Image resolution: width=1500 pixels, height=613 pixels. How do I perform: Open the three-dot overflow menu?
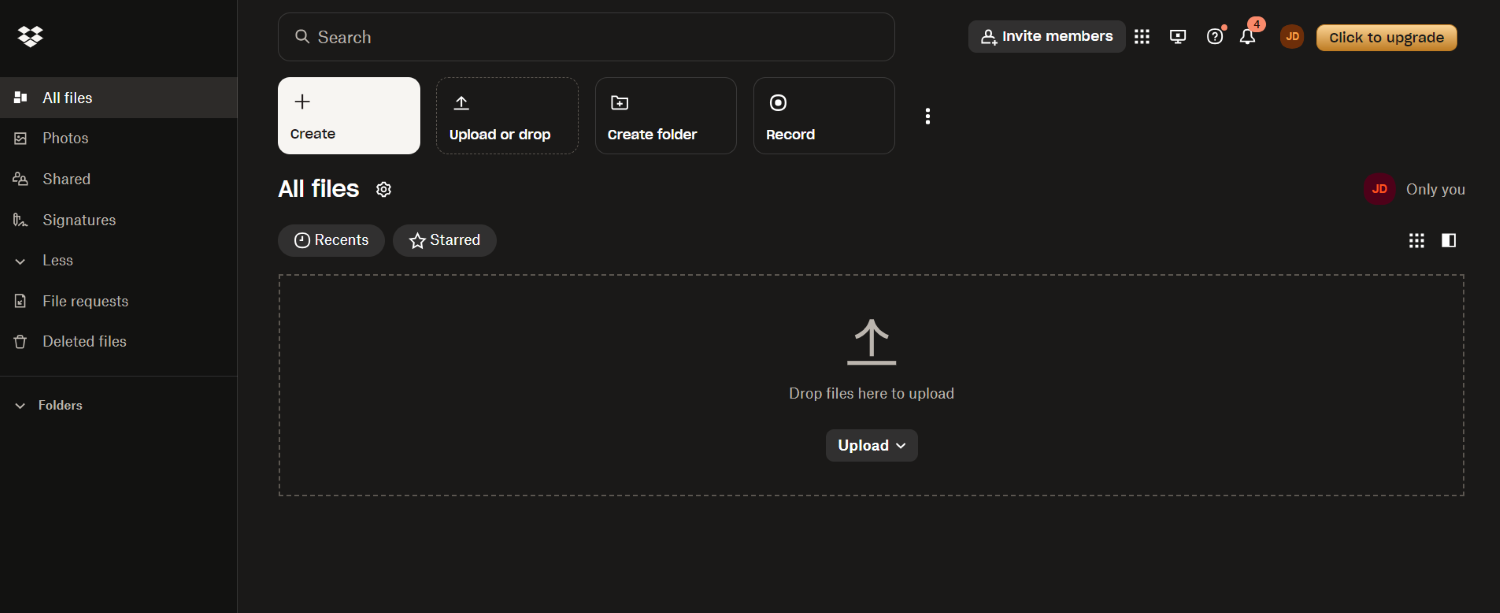927,115
